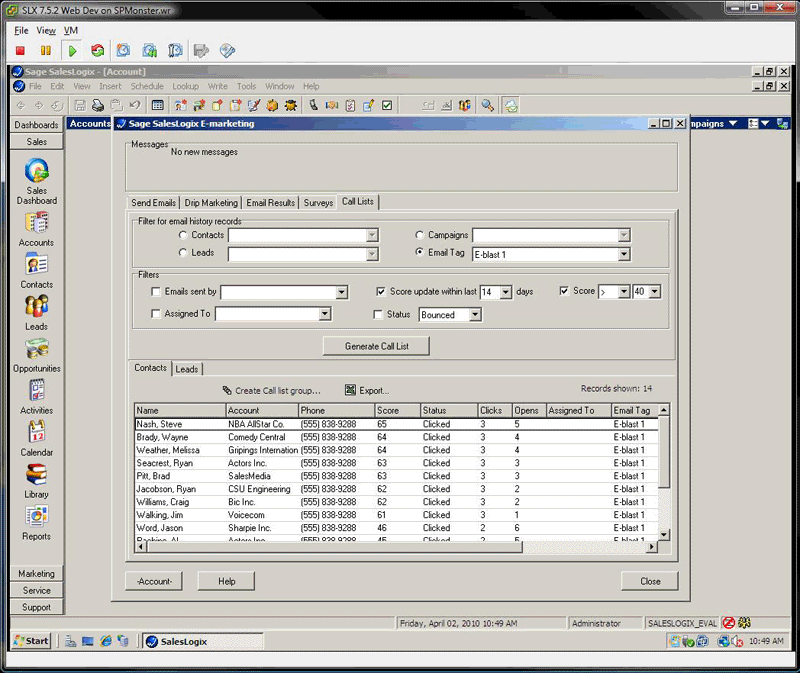The image size is (800, 673).
Task: Click the Internet Explorer quick launch icon
Action: [106, 641]
